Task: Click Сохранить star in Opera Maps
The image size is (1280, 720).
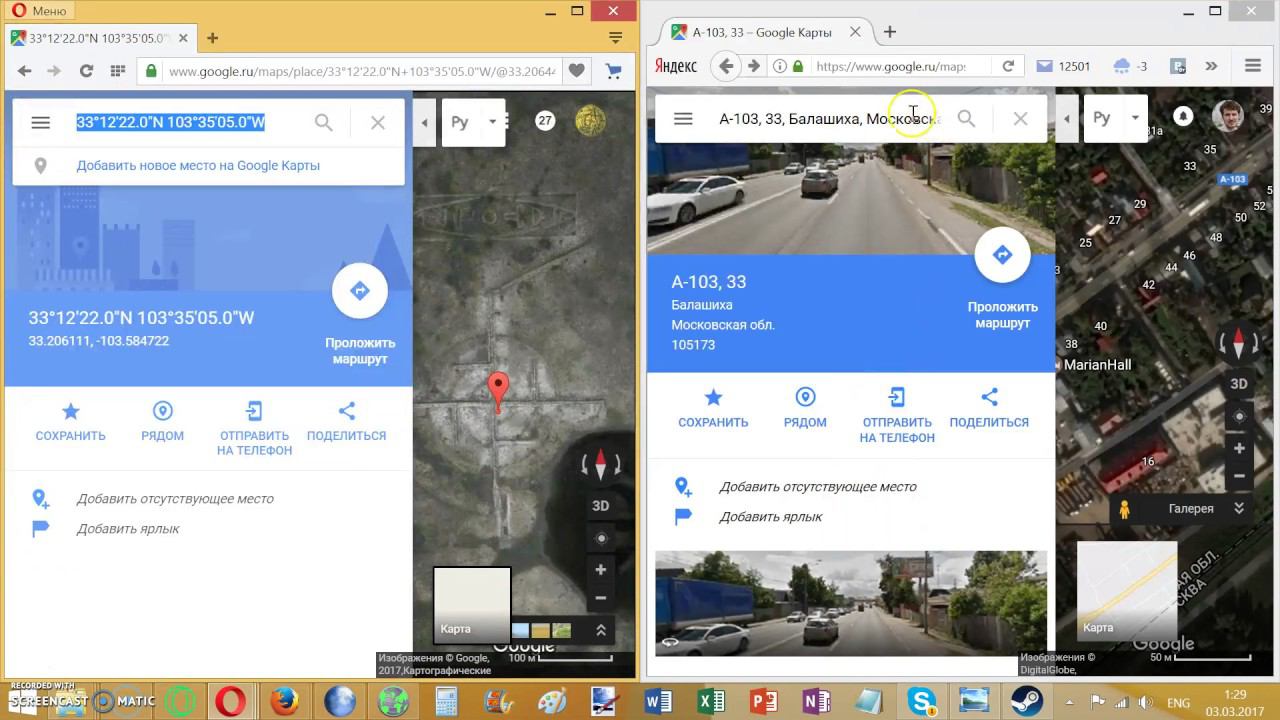Action: pos(70,421)
